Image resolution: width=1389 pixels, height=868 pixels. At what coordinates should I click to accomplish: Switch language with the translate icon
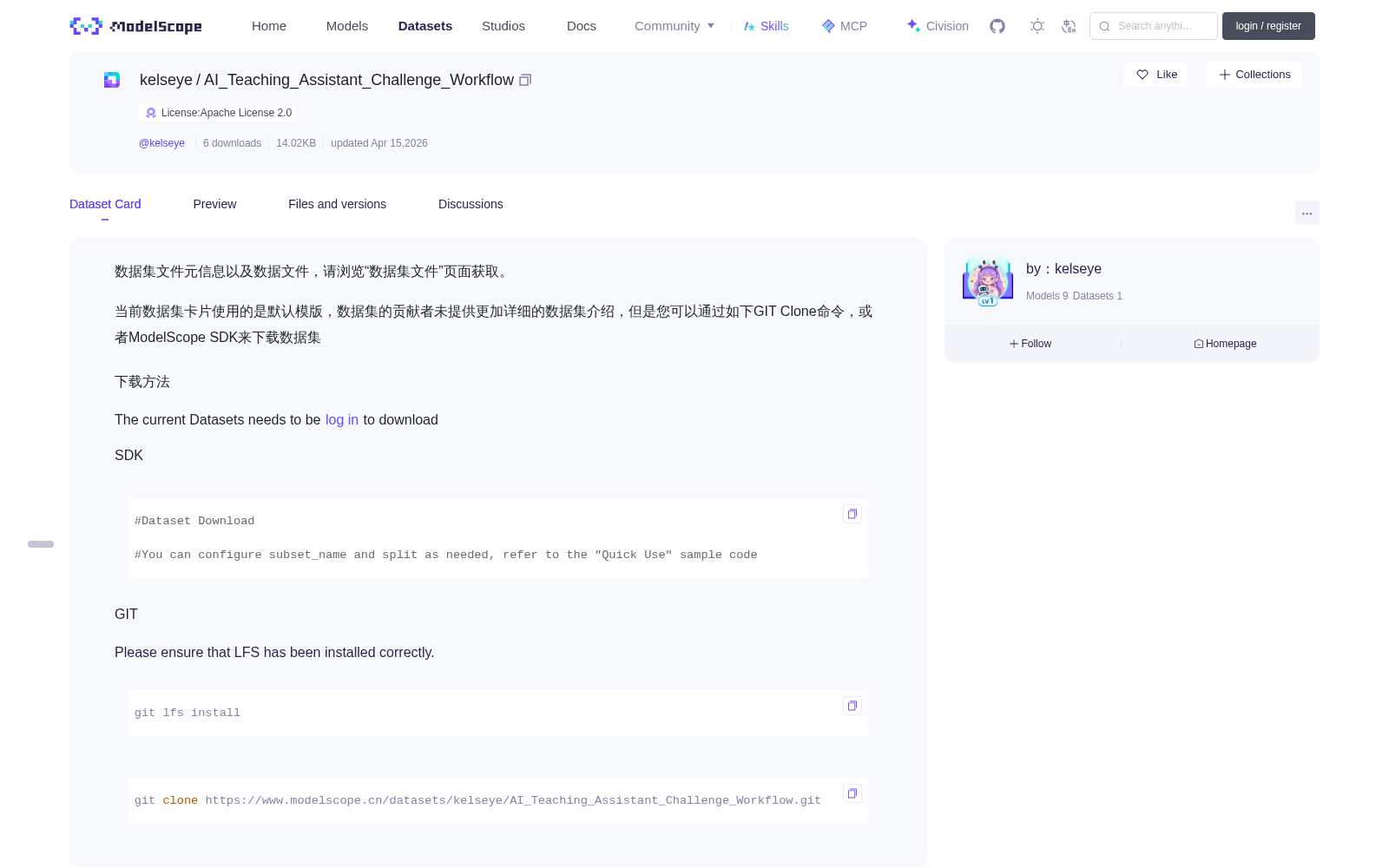pyautogui.click(x=1069, y=26)
